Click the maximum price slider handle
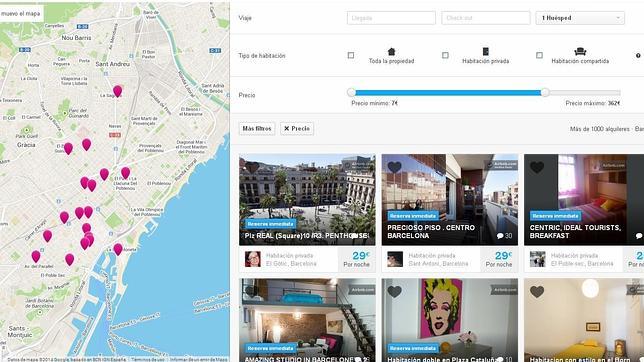The image size is (644, 362). [545, 92]
